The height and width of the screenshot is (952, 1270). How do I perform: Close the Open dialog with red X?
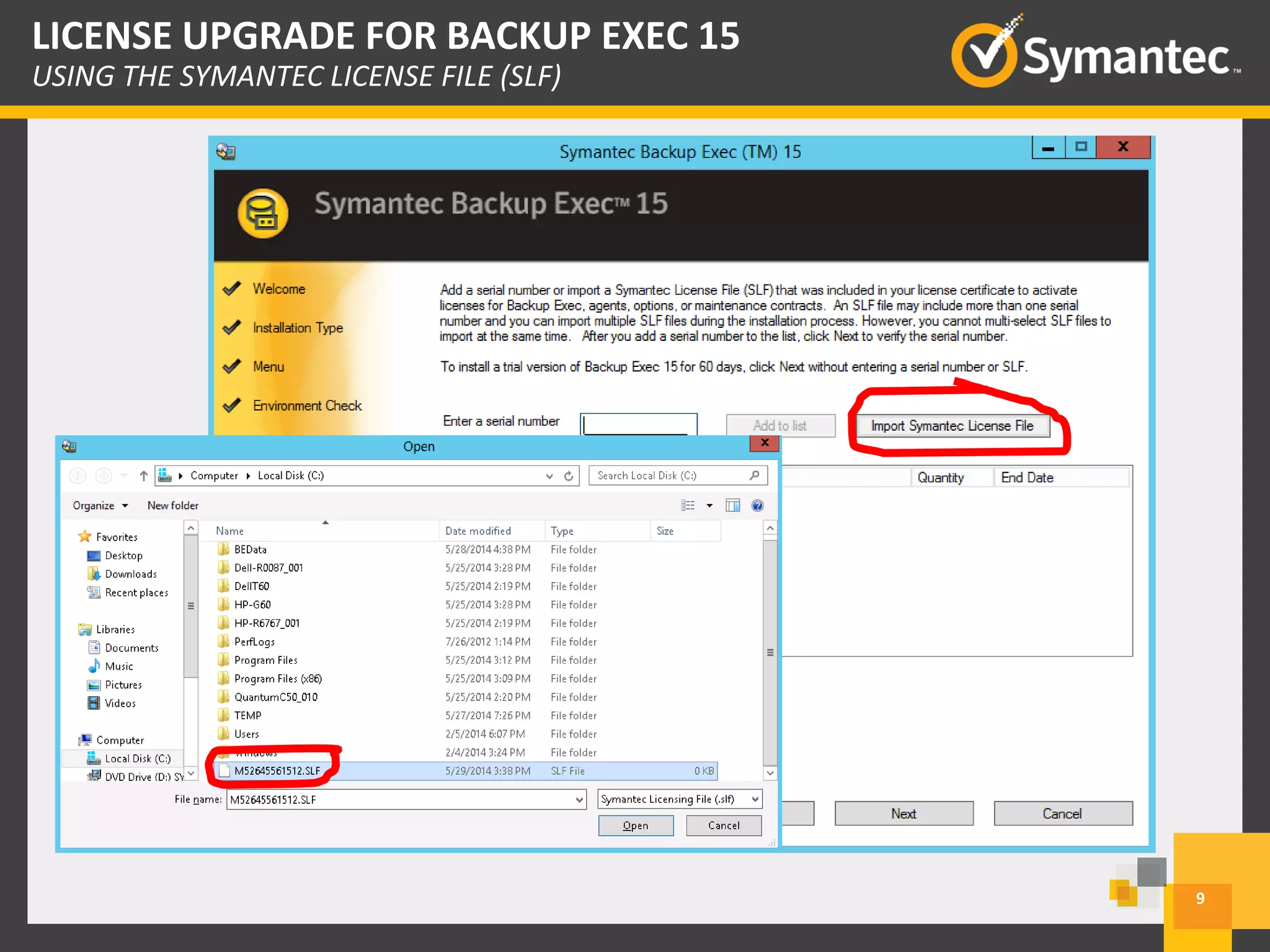click(765, 443)
